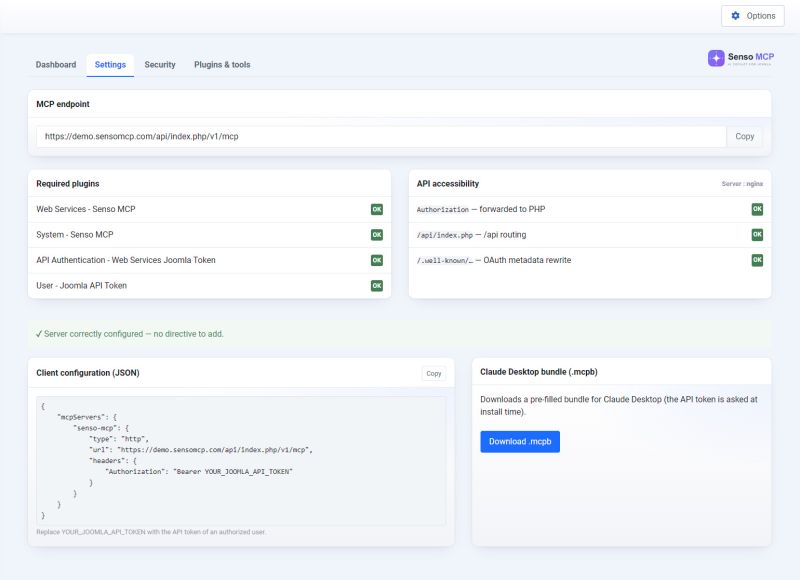Click the "Replace YOUR_JOOMLA_API_TOKEN" hint text
This screenshot has width=800, height=580.
tap(151, 532)
